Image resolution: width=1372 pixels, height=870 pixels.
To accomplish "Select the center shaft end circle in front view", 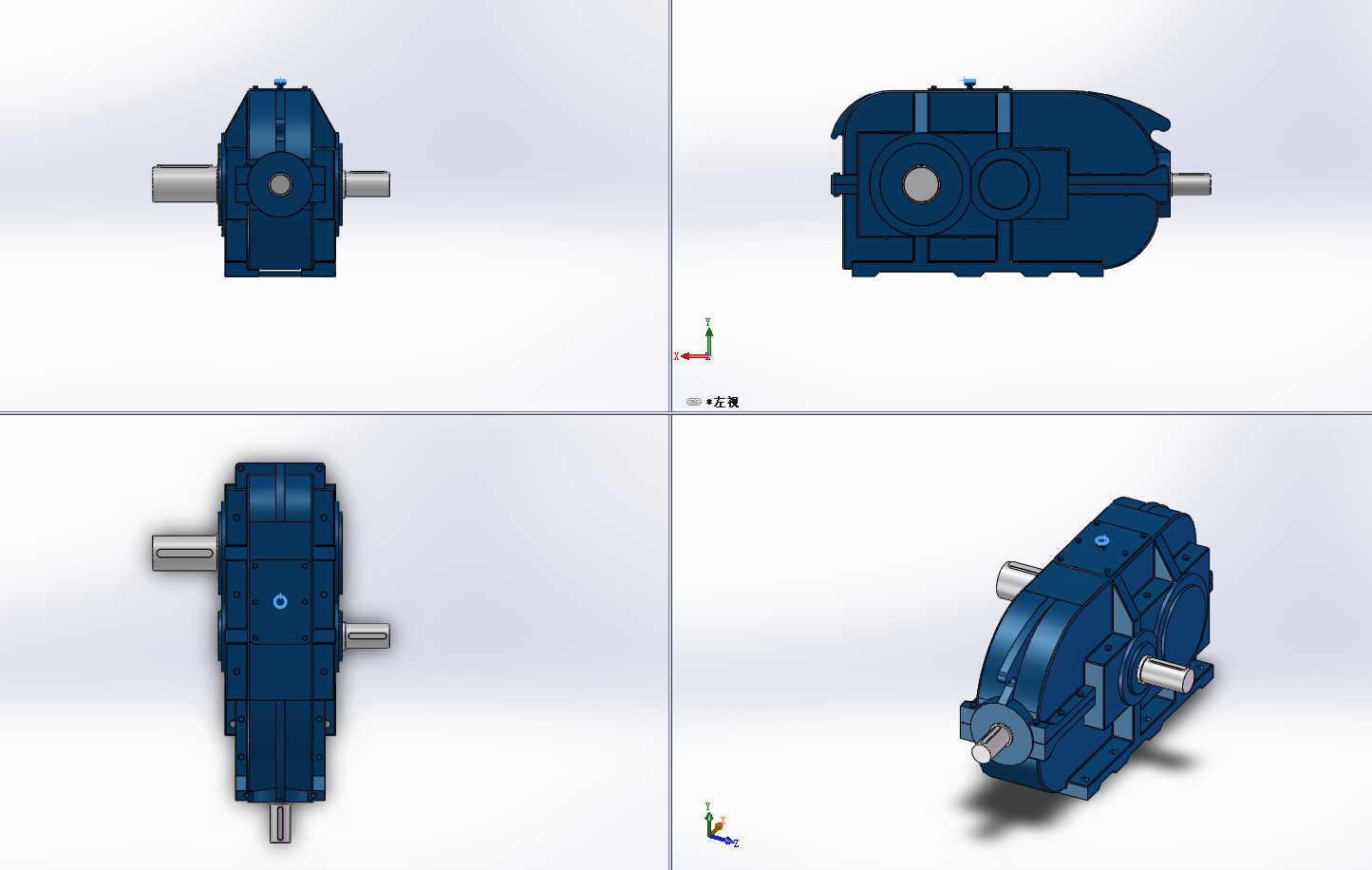I will click(x=280, y=183).
